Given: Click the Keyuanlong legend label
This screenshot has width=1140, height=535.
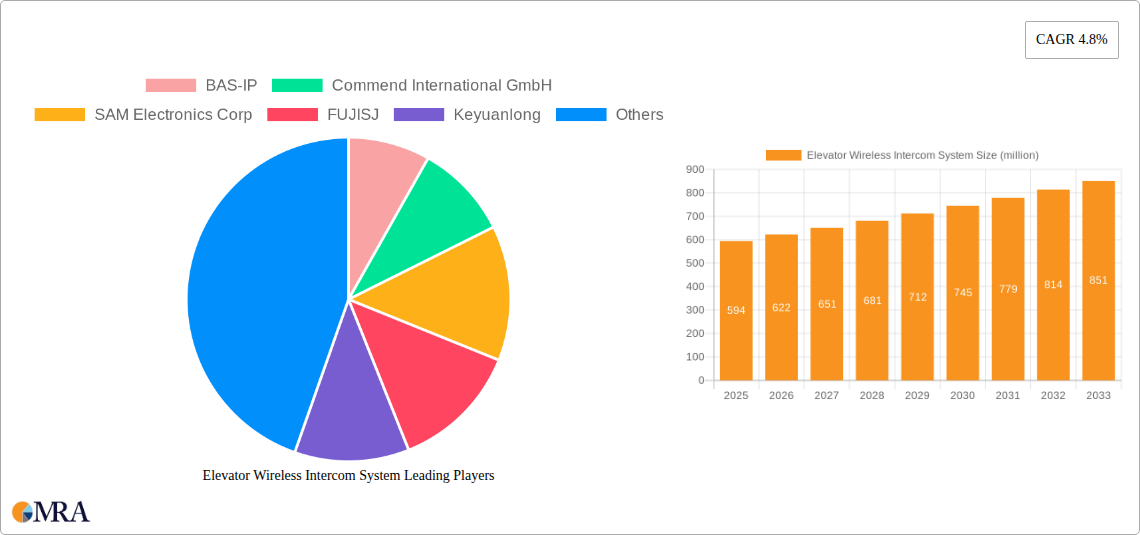Looking at the screenshot, I should tap(497, 114).
